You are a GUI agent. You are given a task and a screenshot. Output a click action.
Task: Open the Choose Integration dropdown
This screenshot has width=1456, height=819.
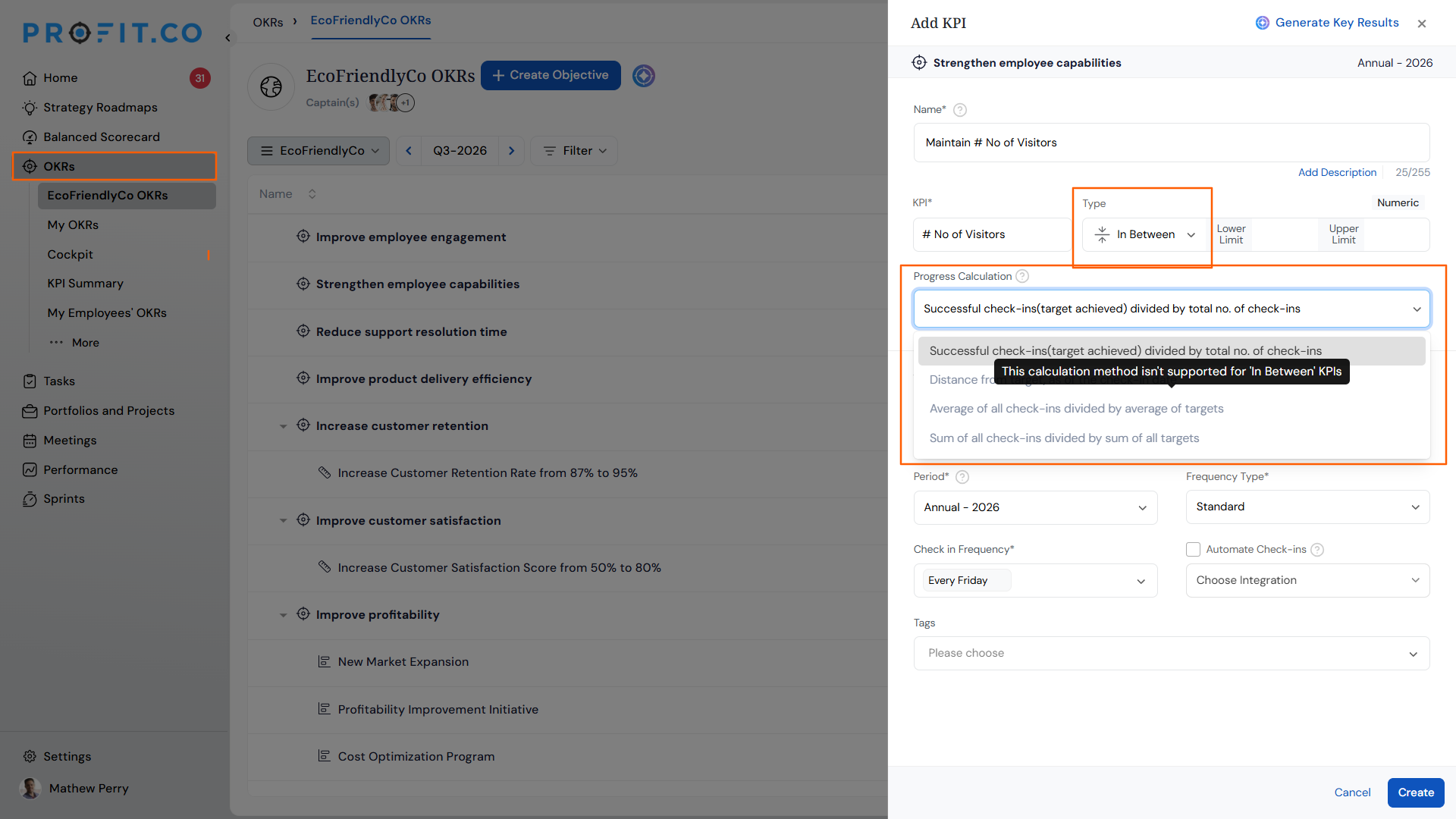[1307, 580]
